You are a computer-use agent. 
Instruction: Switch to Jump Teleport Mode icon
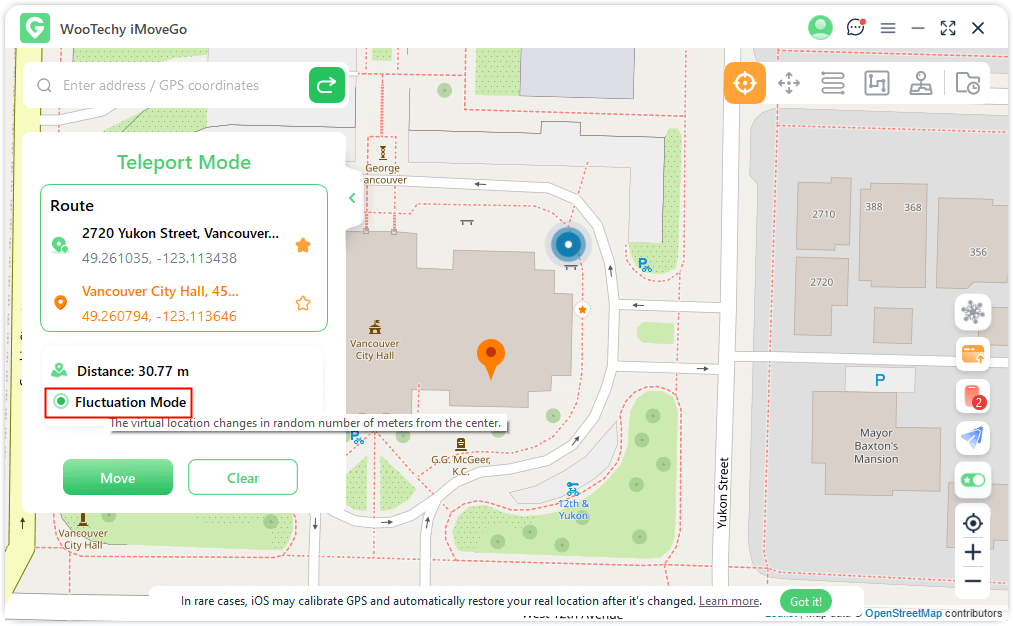789,83
